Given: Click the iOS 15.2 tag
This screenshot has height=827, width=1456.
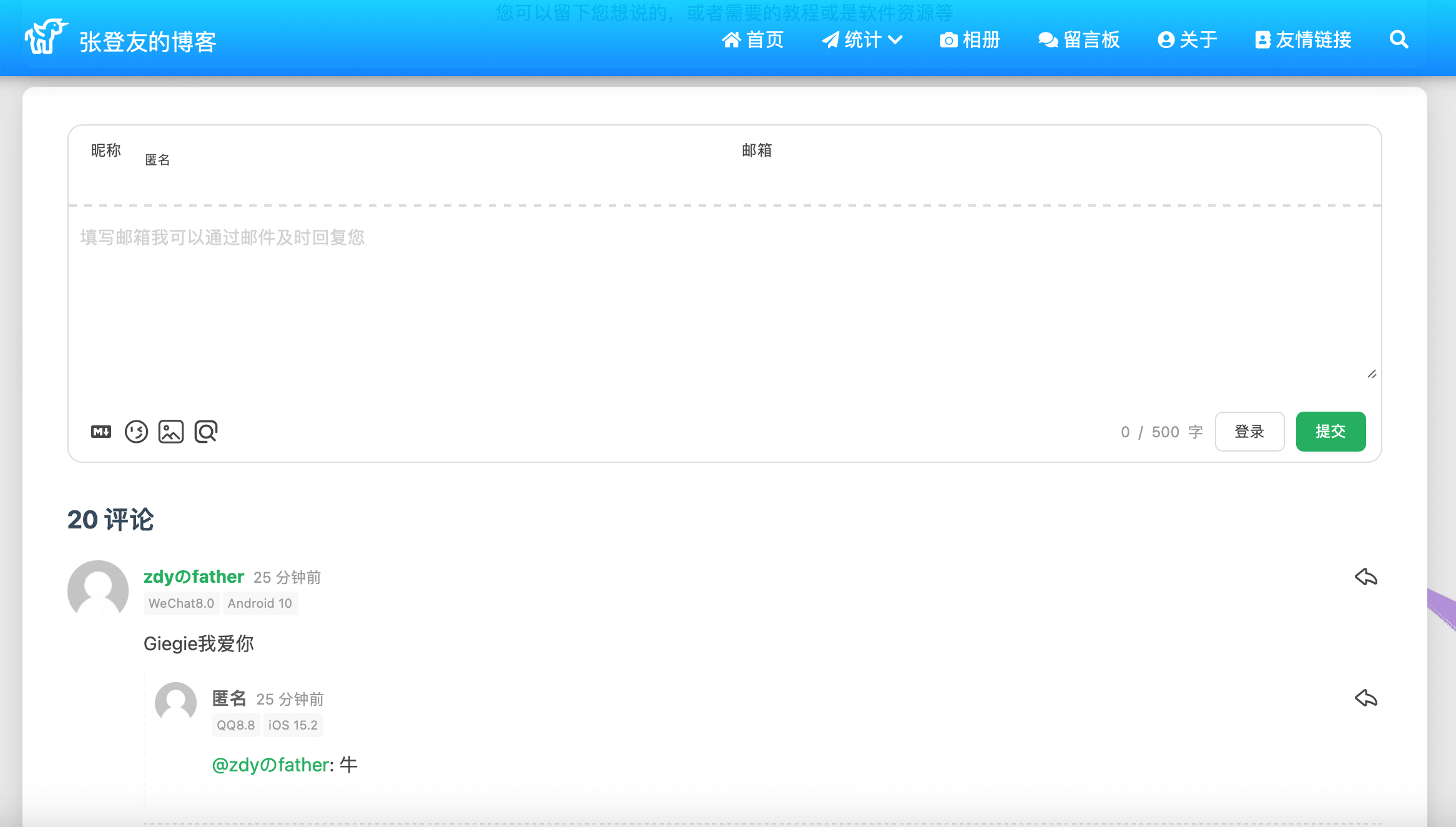Looking at the screenshot, I should [x=293, y=725].
